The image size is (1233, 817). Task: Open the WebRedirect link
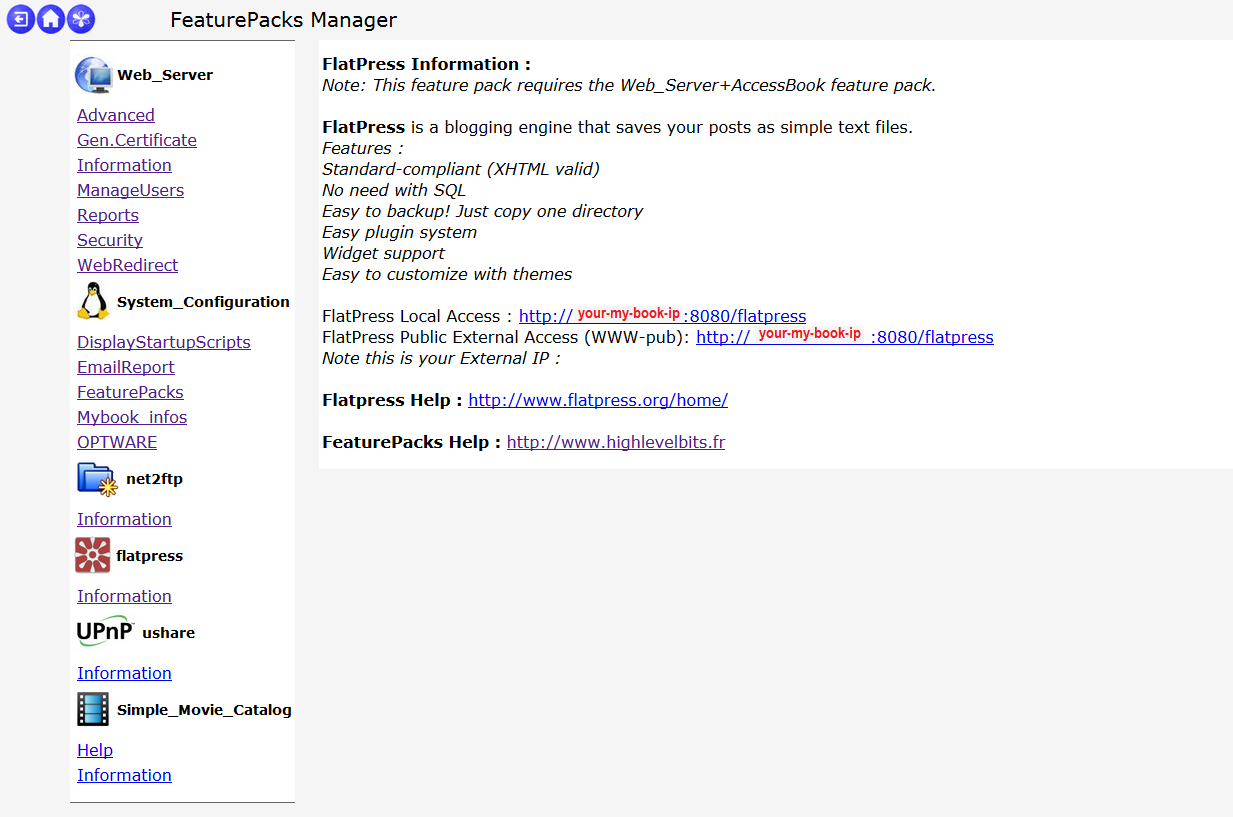pos(127,265)
